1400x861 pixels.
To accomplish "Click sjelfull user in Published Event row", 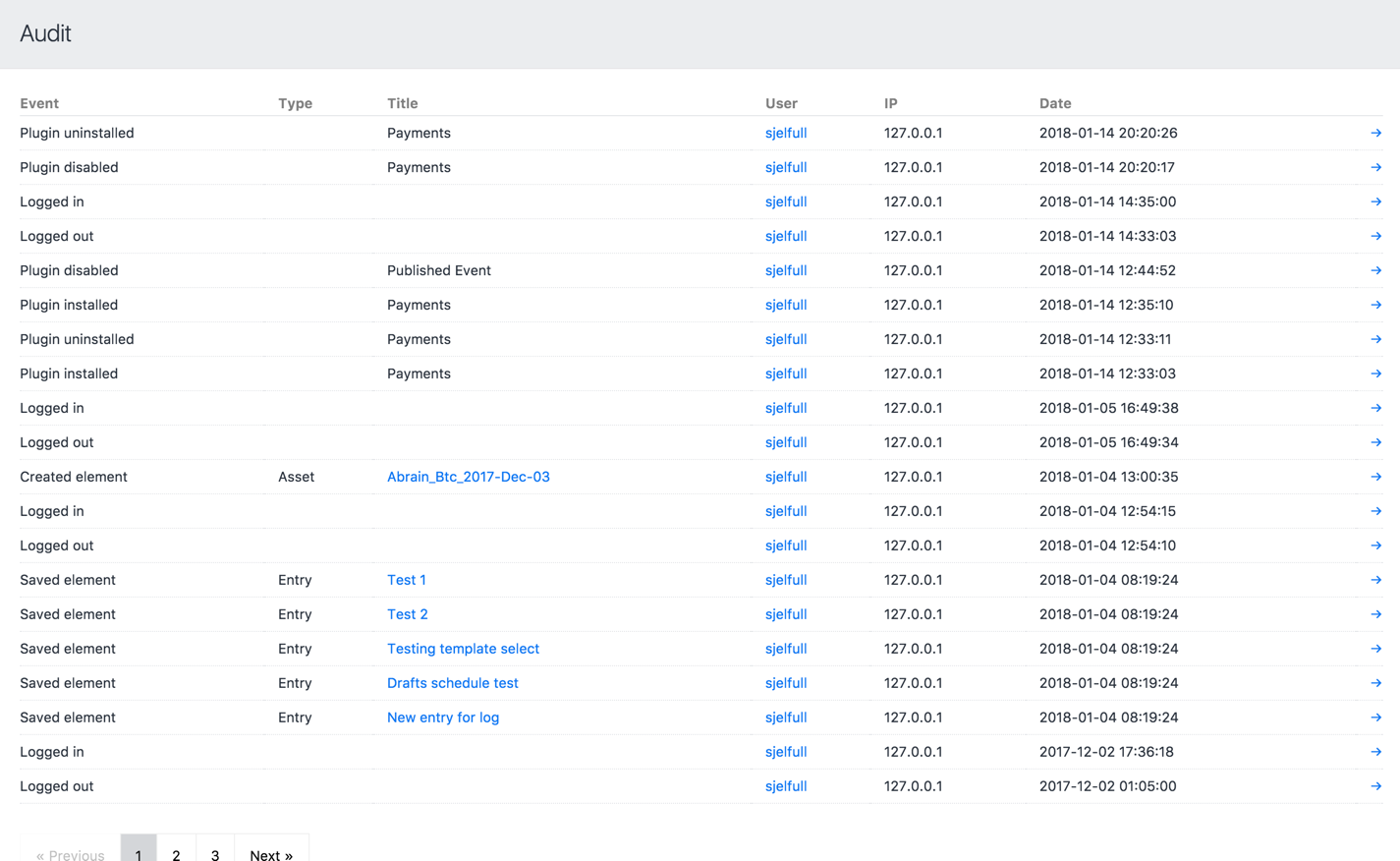I will pos(786,270).
